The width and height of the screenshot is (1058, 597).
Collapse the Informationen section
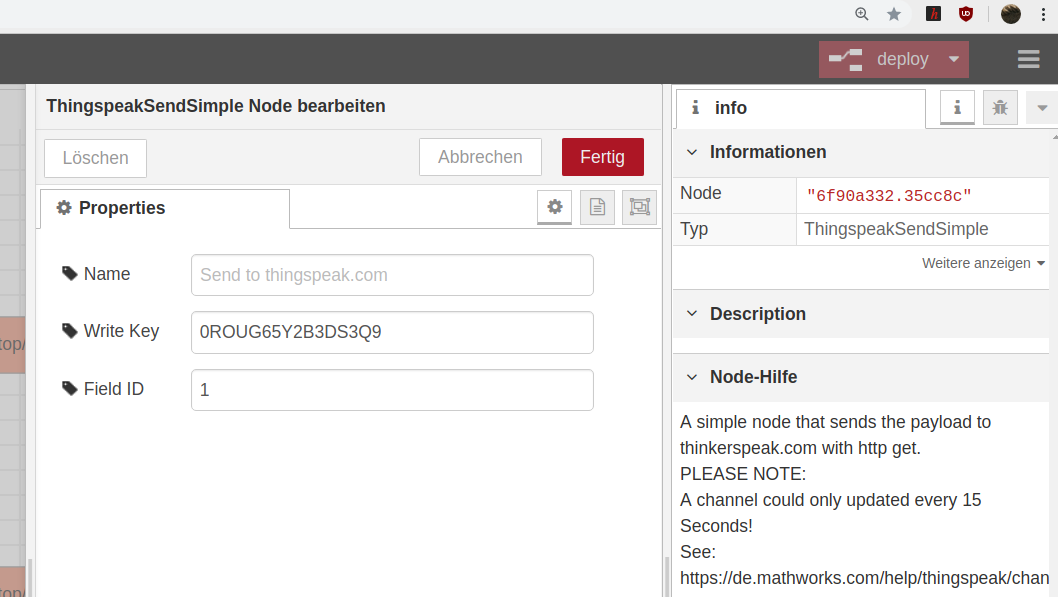click(691, 152)
